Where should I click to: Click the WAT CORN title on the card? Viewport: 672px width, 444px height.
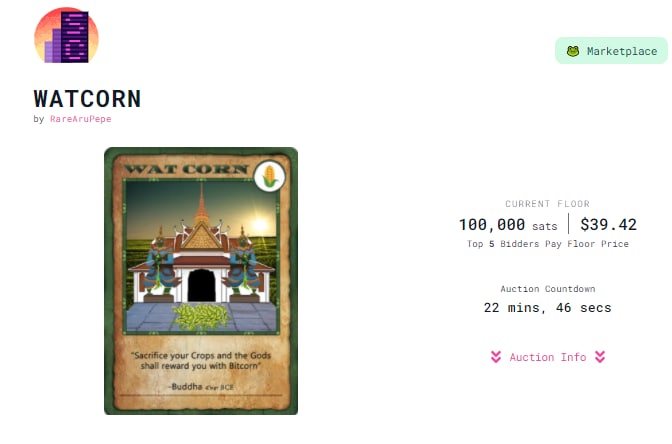(186, 169)
